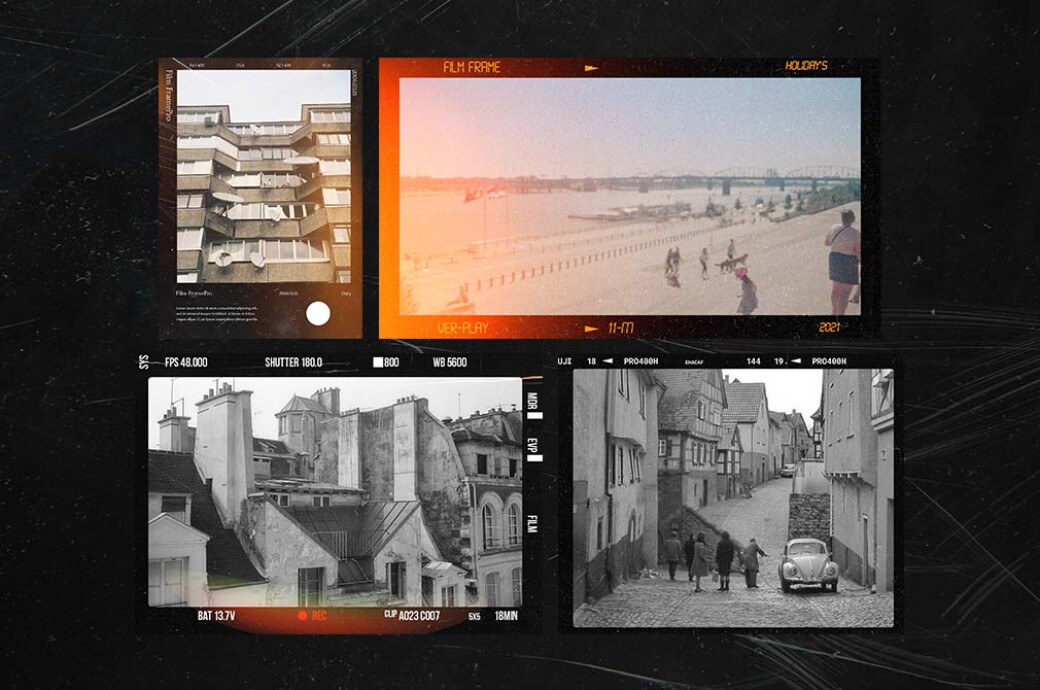The image size is (1040, 690).
Task: Click the WB 5600 white balance indicator
Action: [x=450, y=360]
